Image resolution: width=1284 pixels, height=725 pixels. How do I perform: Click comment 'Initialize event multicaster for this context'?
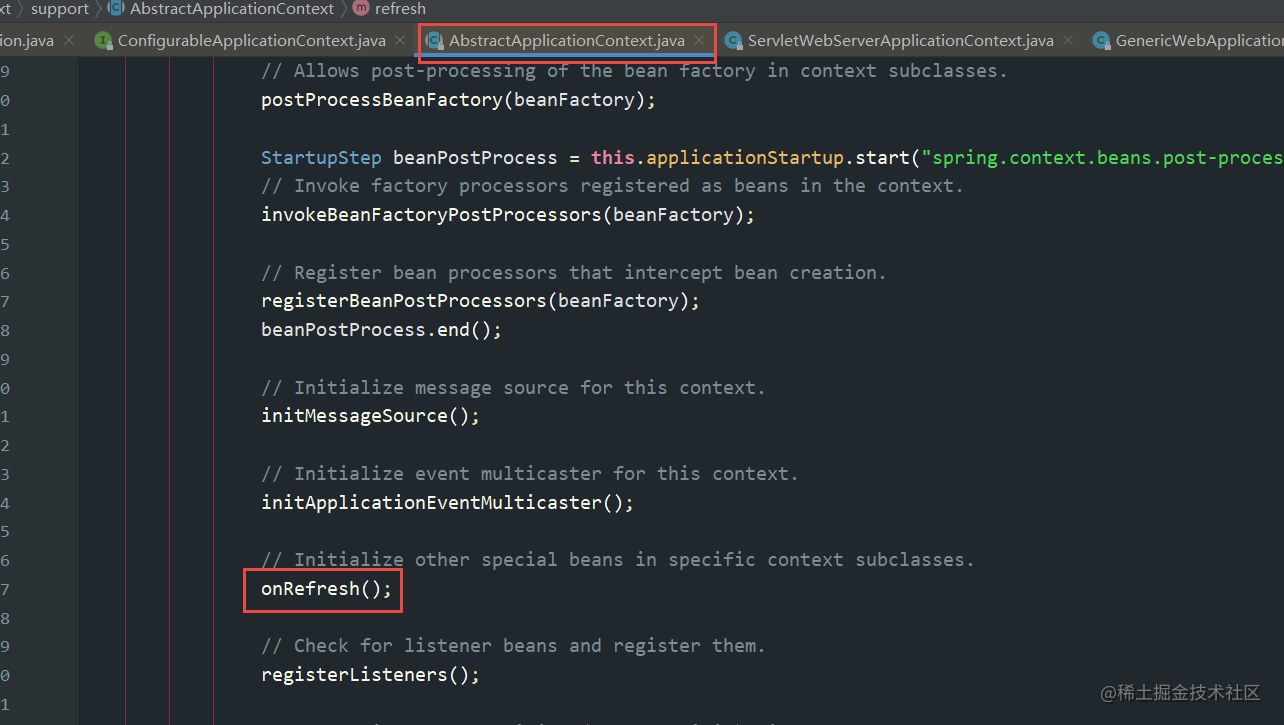click(530, 473)
